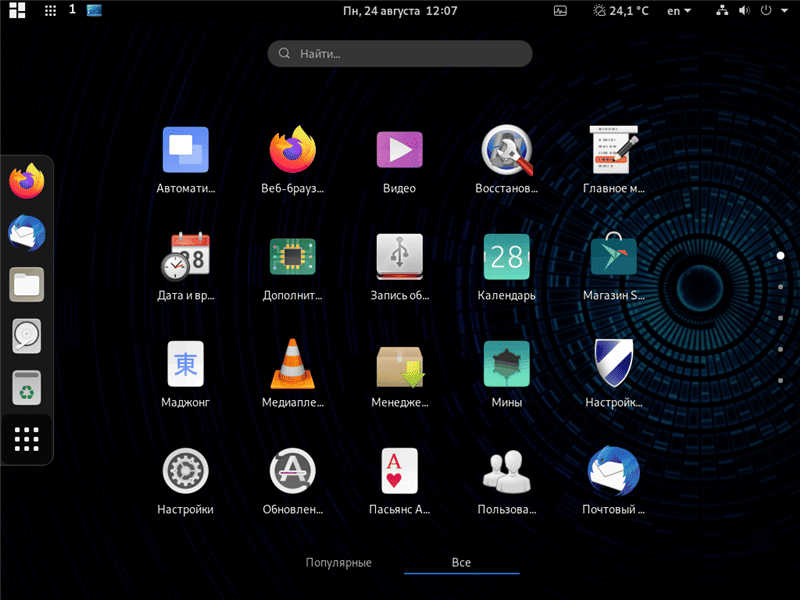The height and width of the screenshot is (600, 800).
Task: Go to last app grid page dot
Action: 780,381
